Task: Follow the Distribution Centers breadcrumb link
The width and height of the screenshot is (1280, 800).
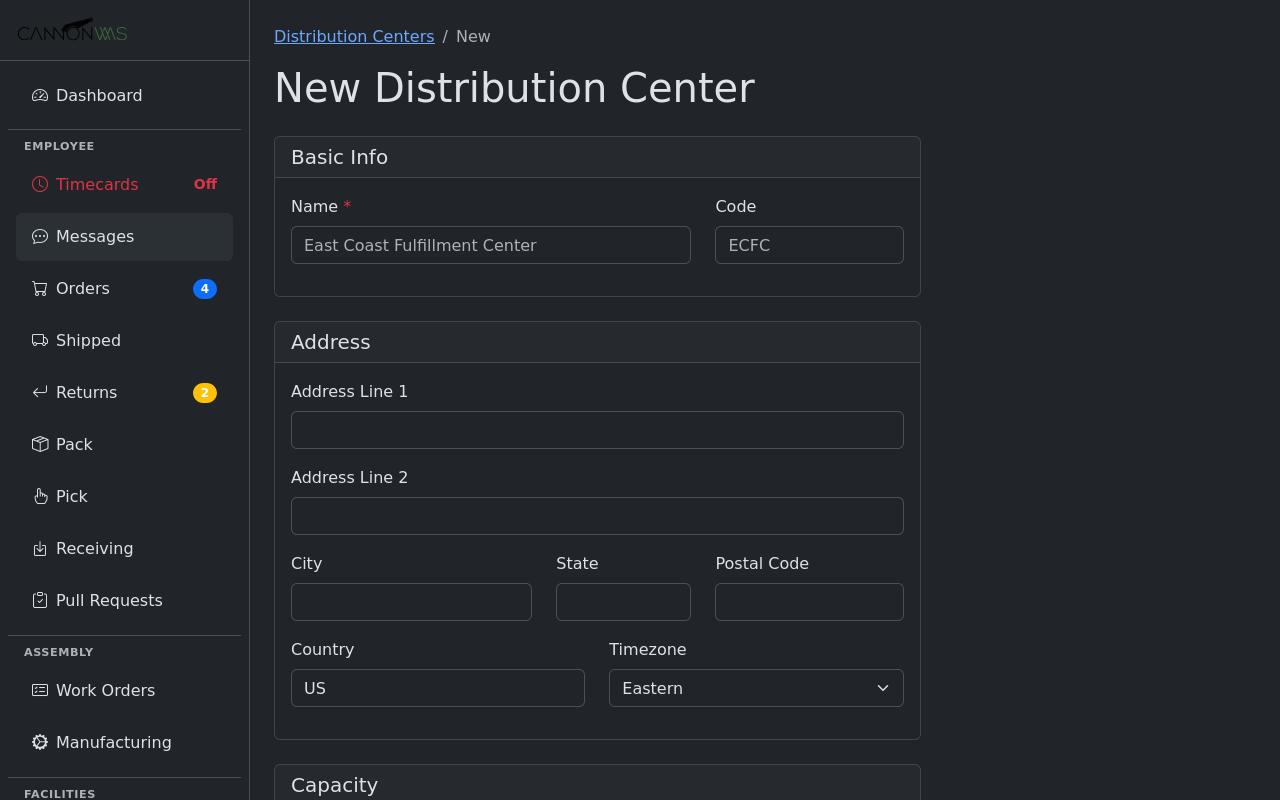Action: [354, 36]
